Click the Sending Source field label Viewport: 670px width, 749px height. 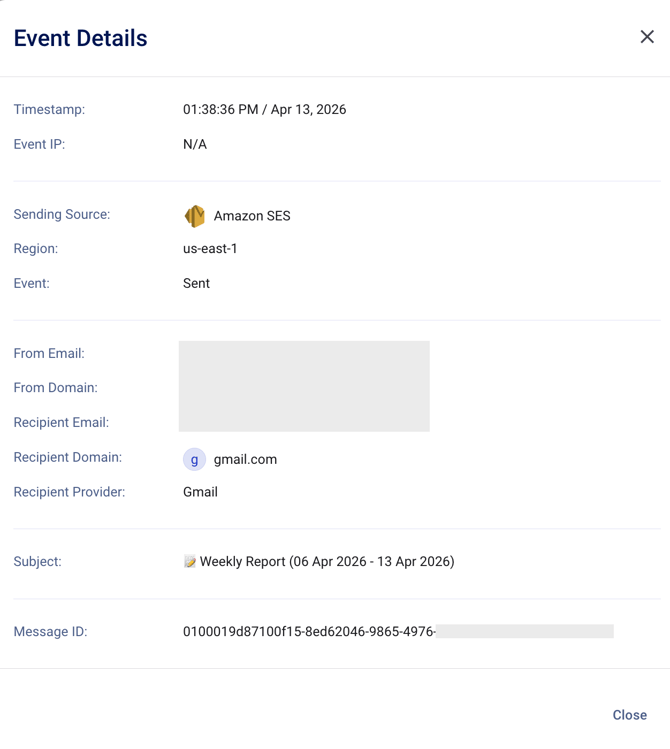(62, 214)
